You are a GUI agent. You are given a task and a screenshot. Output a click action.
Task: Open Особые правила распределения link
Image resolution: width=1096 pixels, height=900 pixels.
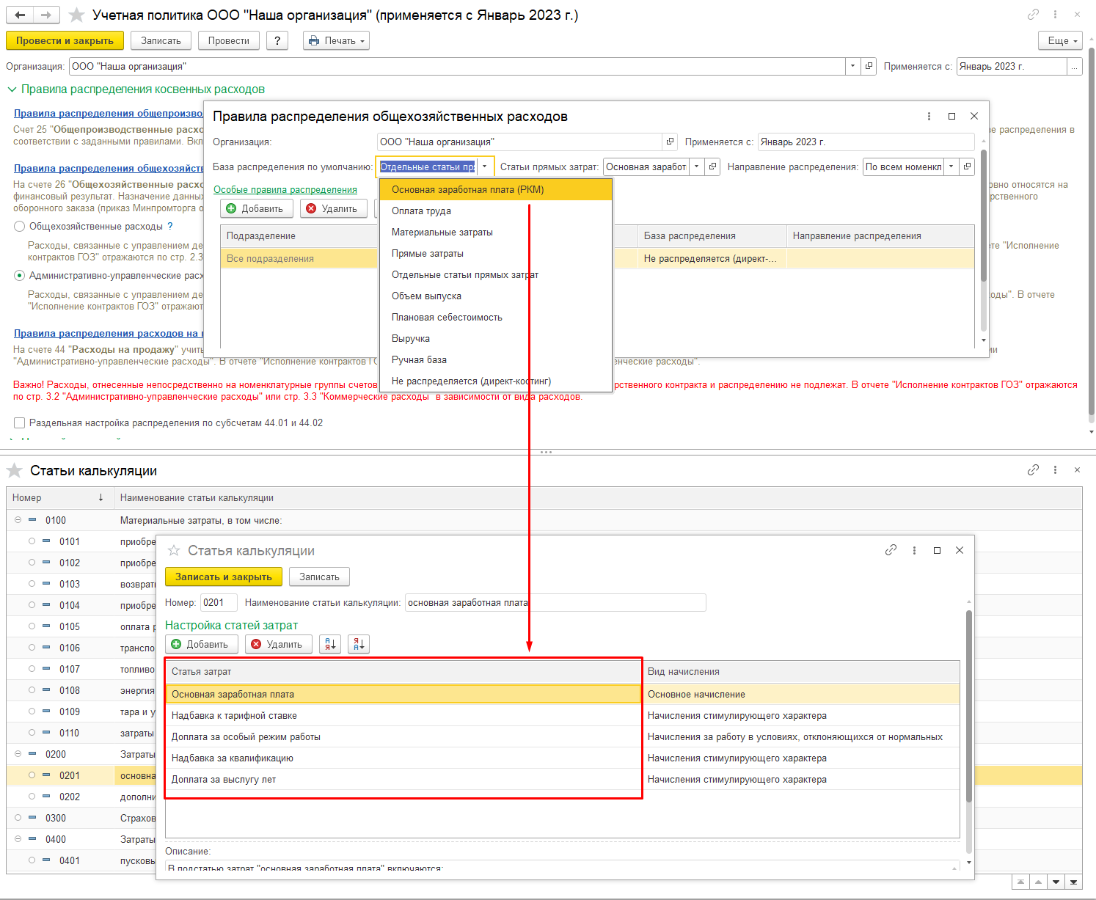pyautogui.click(x=285, y=189)
